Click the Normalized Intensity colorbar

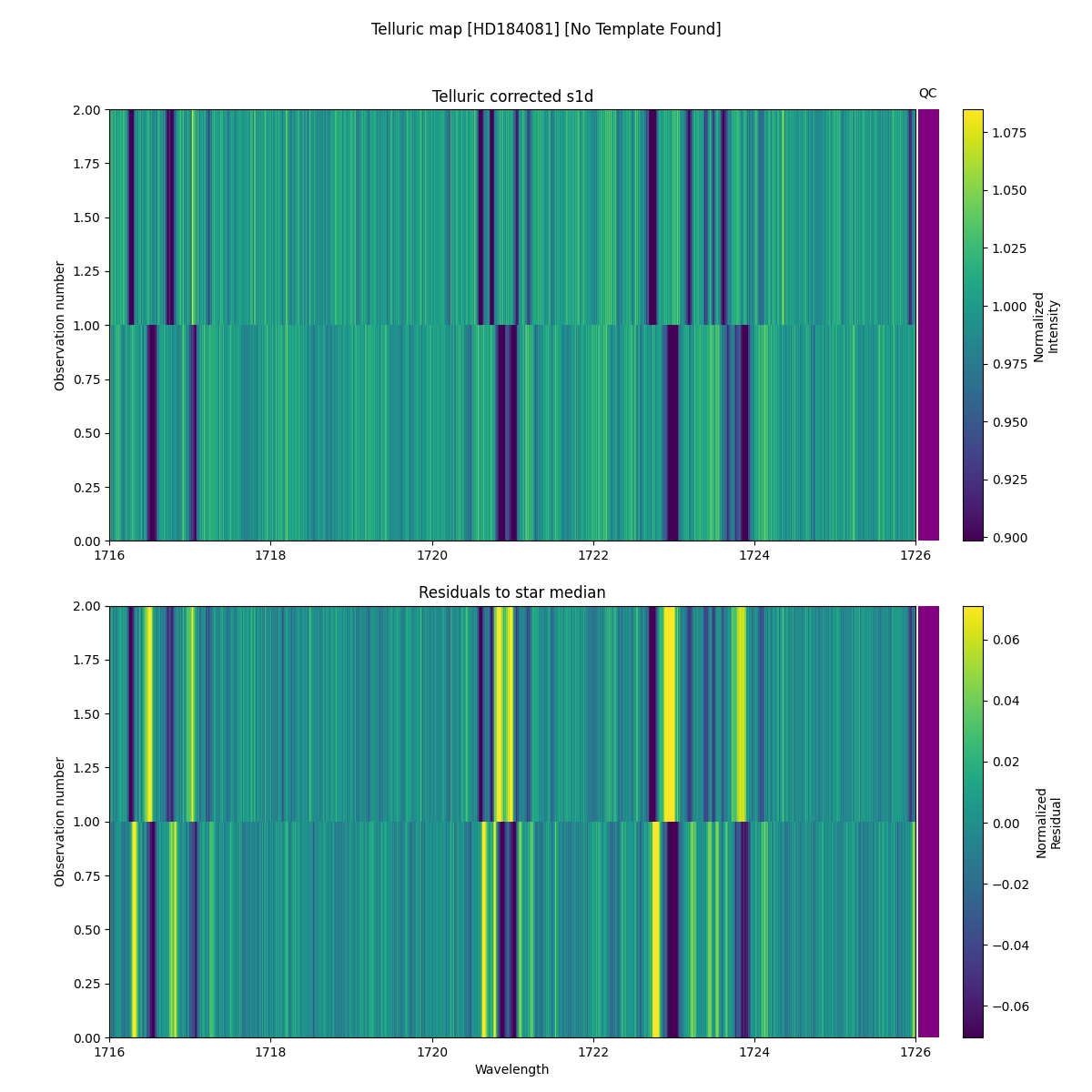point(973,325)
